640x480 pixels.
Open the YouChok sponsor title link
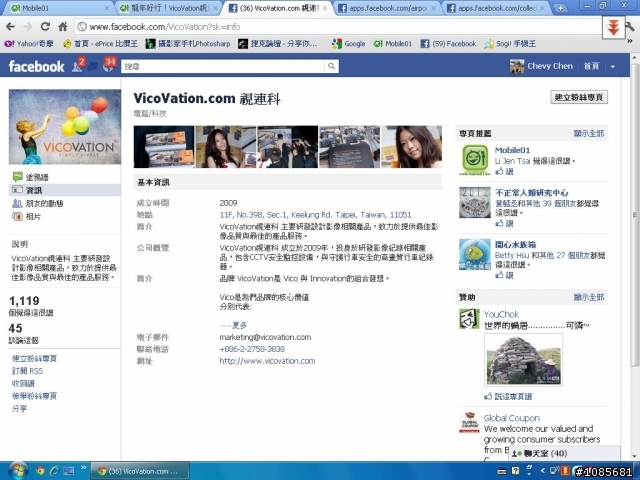pyautogui.click(x=501, y=314)
